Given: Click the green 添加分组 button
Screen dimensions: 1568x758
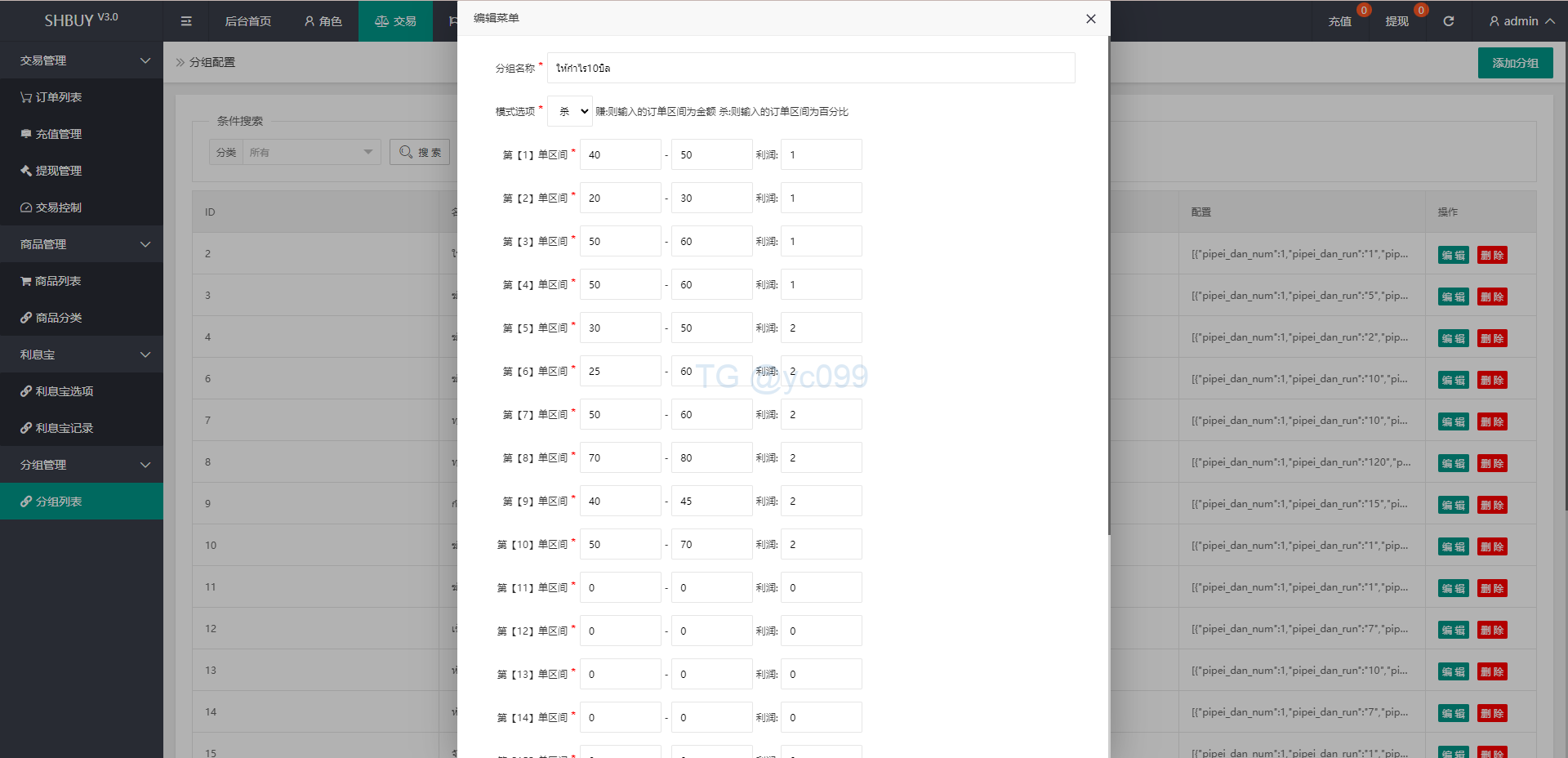Looking at the screenshot, I should coord(1515,63).
